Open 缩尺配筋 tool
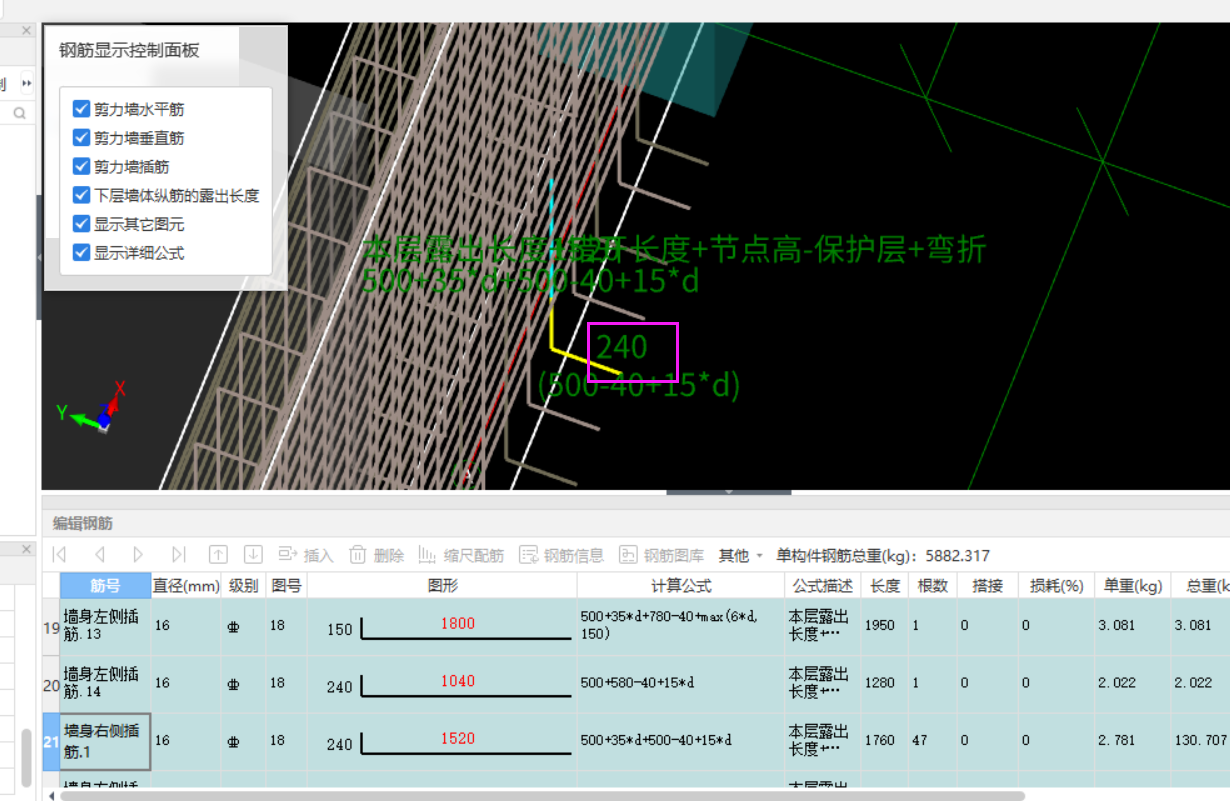The width and height of the screenshot is (1230, 801). (x=461, y=555)
